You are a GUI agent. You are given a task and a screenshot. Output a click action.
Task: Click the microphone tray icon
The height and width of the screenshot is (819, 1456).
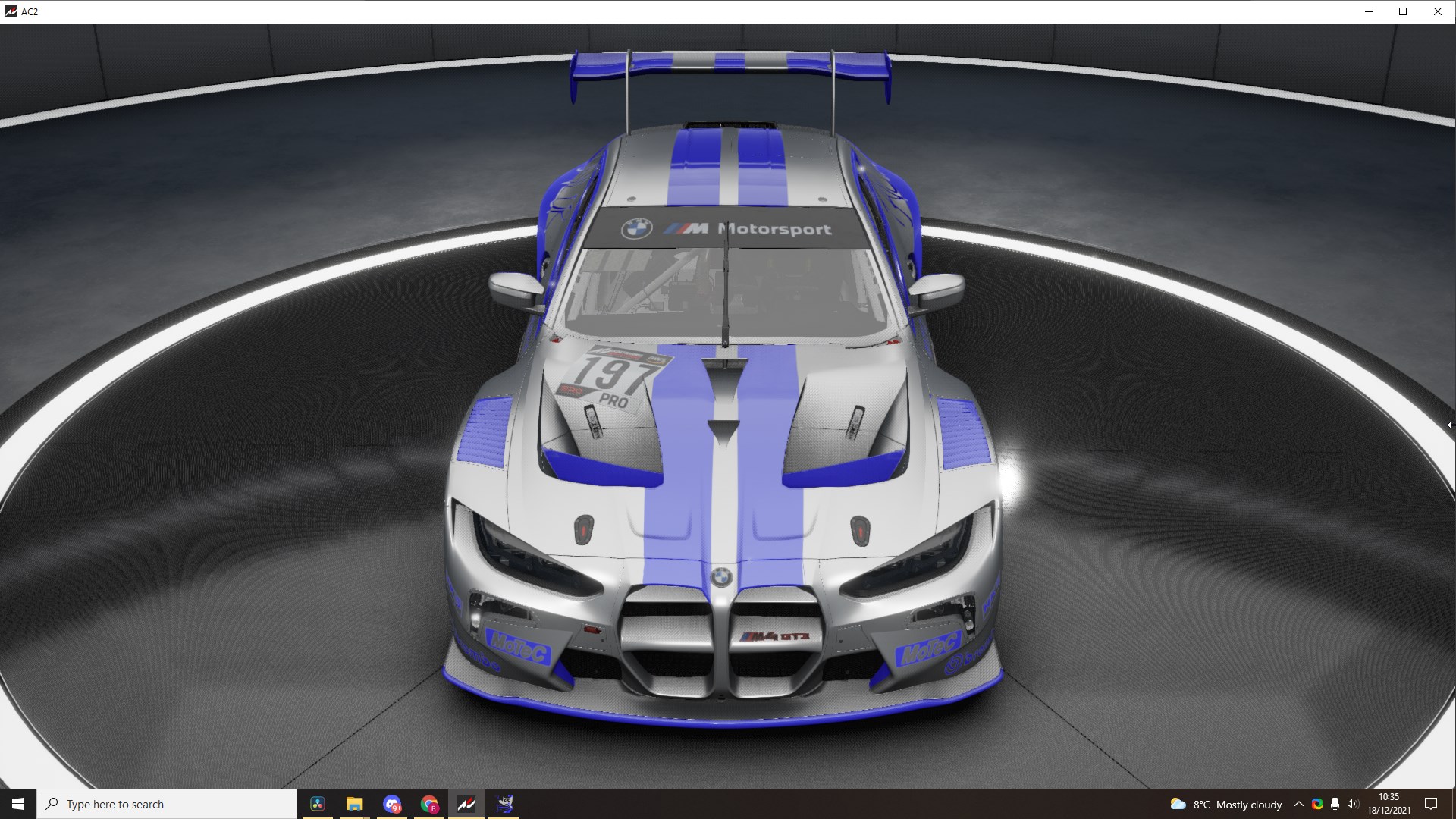(x=1335, y=804)
